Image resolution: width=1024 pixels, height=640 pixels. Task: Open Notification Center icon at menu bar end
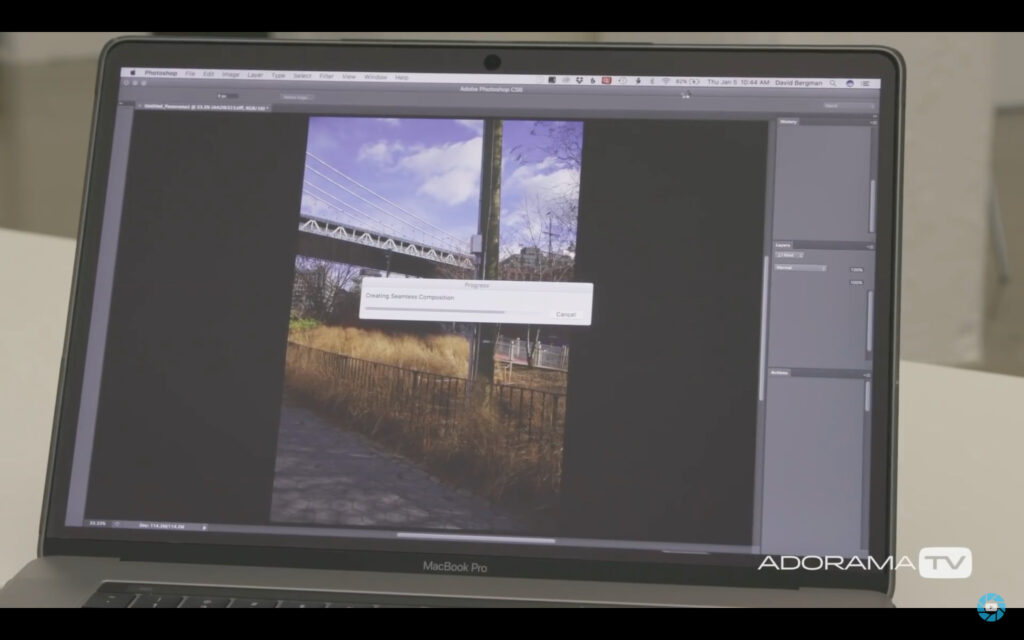coord(866,84)
